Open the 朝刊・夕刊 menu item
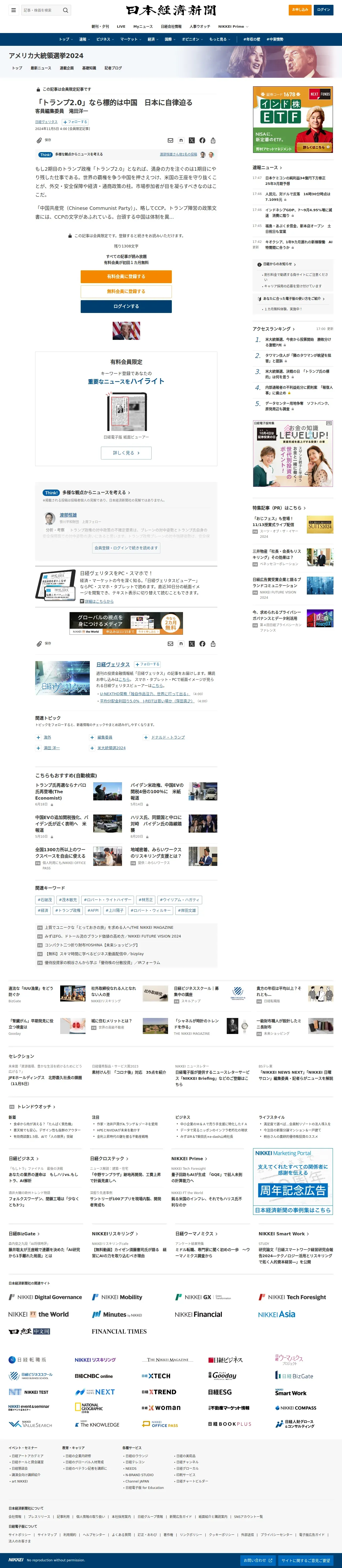342x1568 pixels. 100,27
